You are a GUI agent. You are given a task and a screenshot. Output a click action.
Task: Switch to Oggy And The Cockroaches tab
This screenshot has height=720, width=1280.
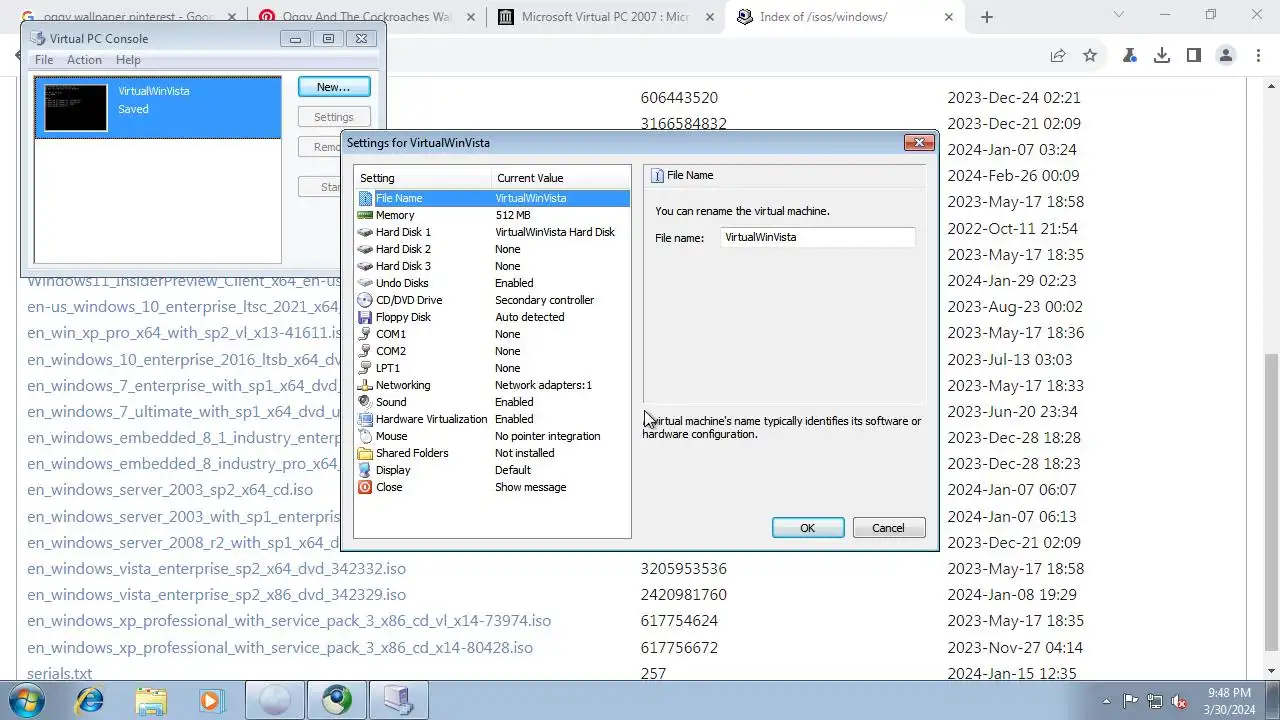click(365, 17)
